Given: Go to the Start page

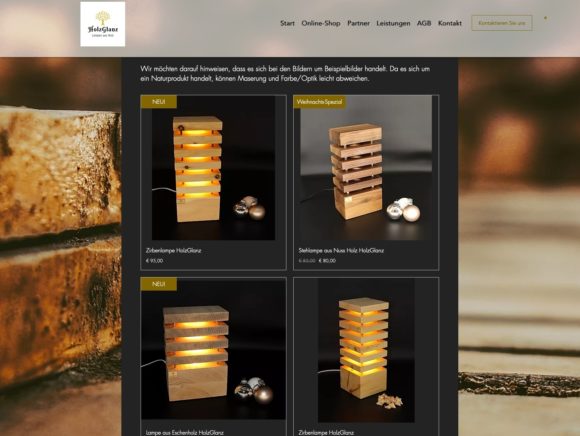Looking at the screenshot, I should (287, 23).
